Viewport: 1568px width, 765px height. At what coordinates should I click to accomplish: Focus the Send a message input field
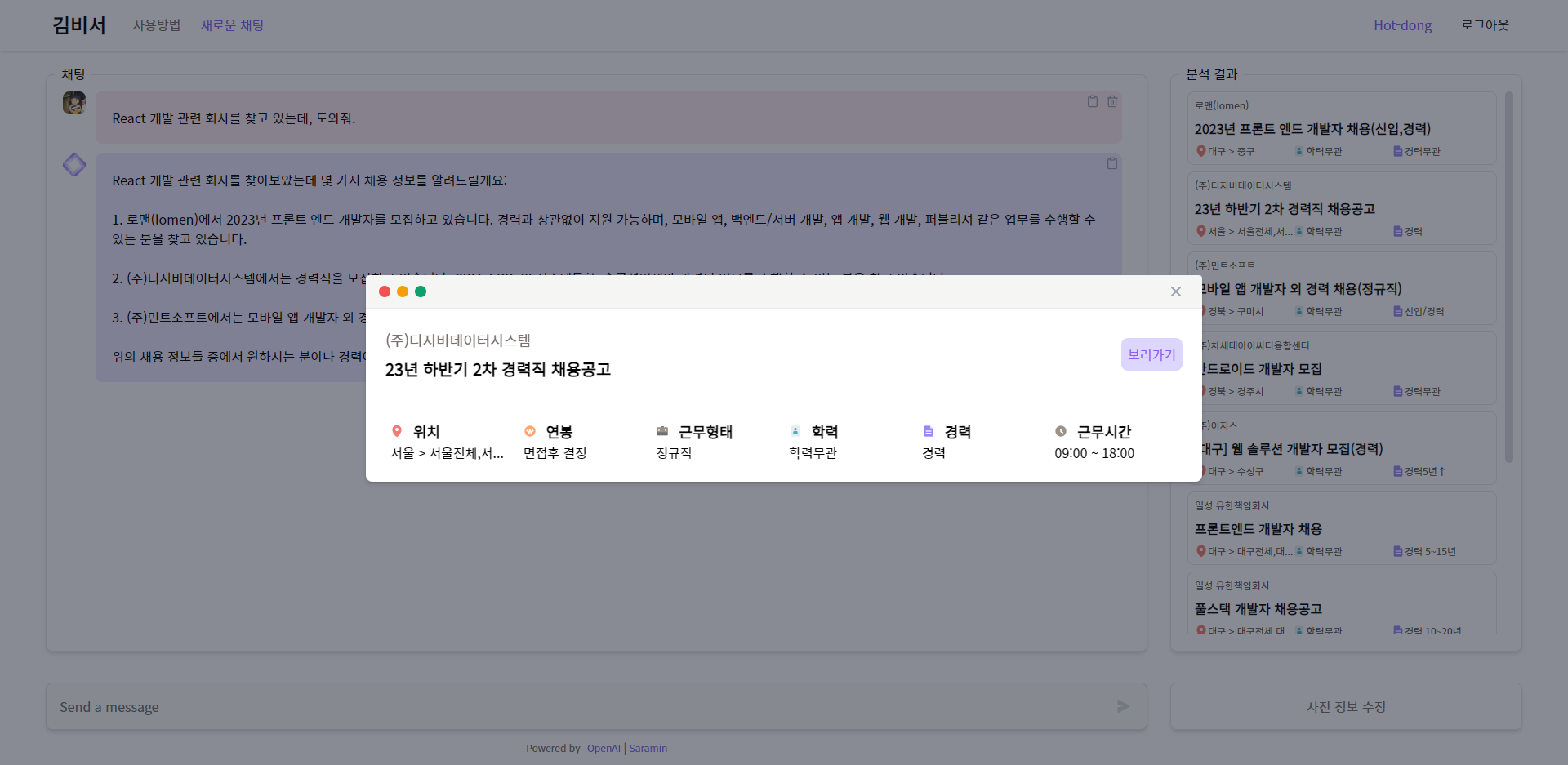point(596,706)
